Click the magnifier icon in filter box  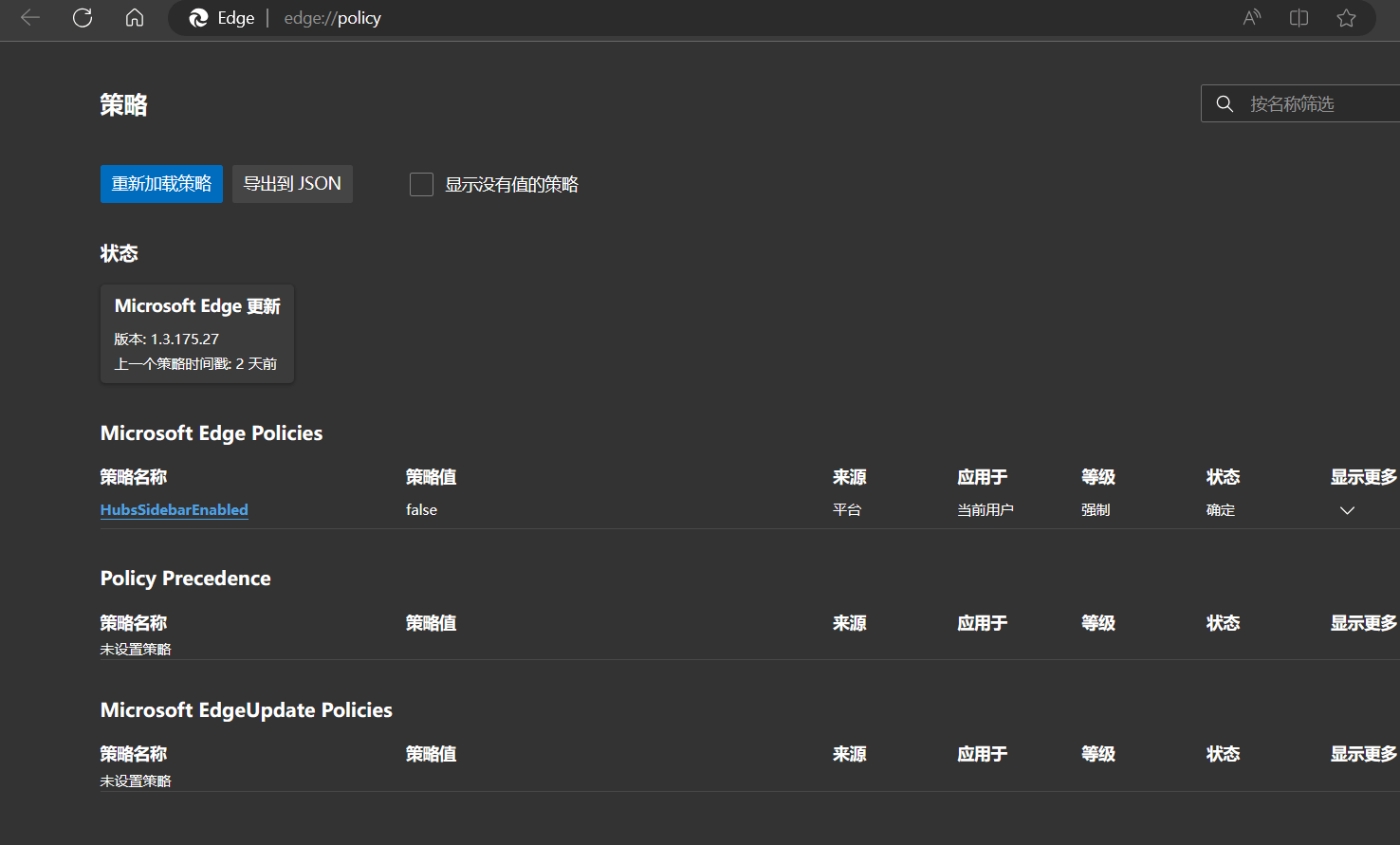1225,104
